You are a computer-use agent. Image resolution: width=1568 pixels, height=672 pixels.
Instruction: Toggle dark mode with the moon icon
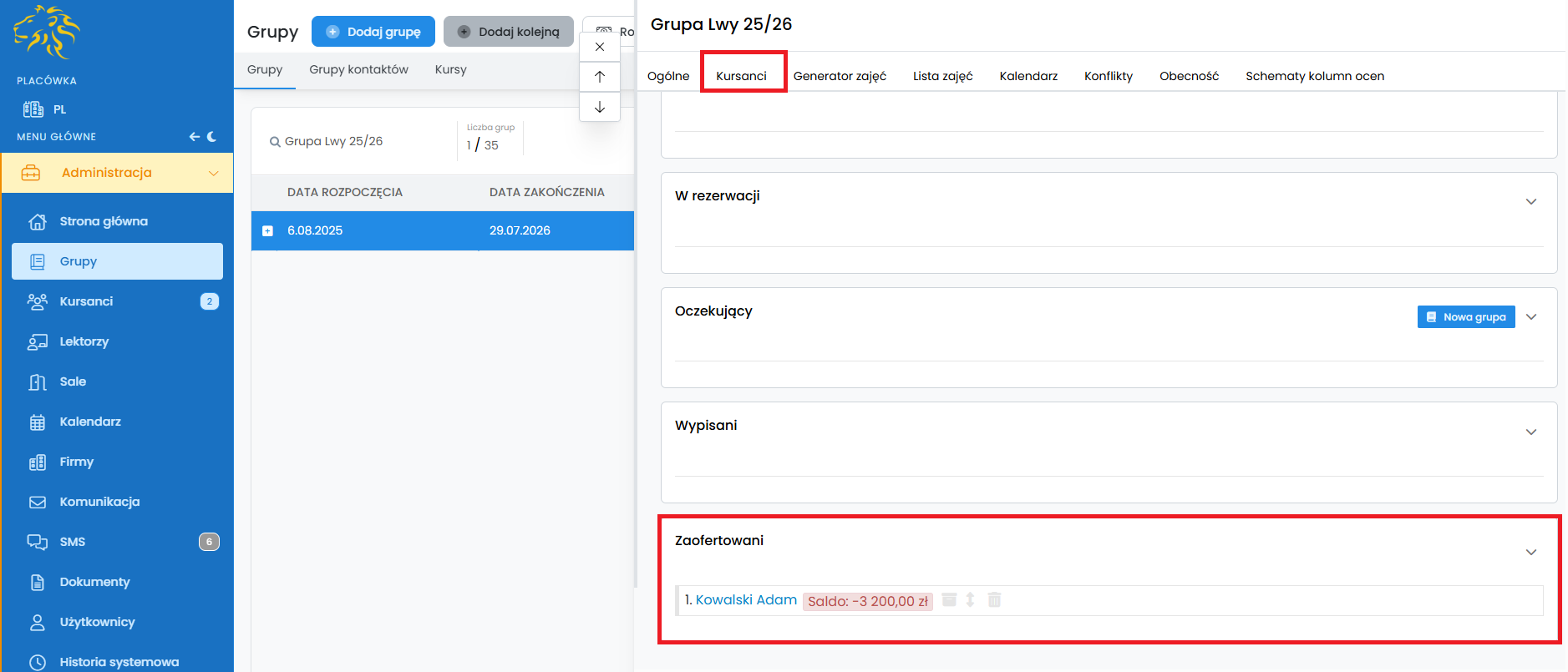(212, 136)
